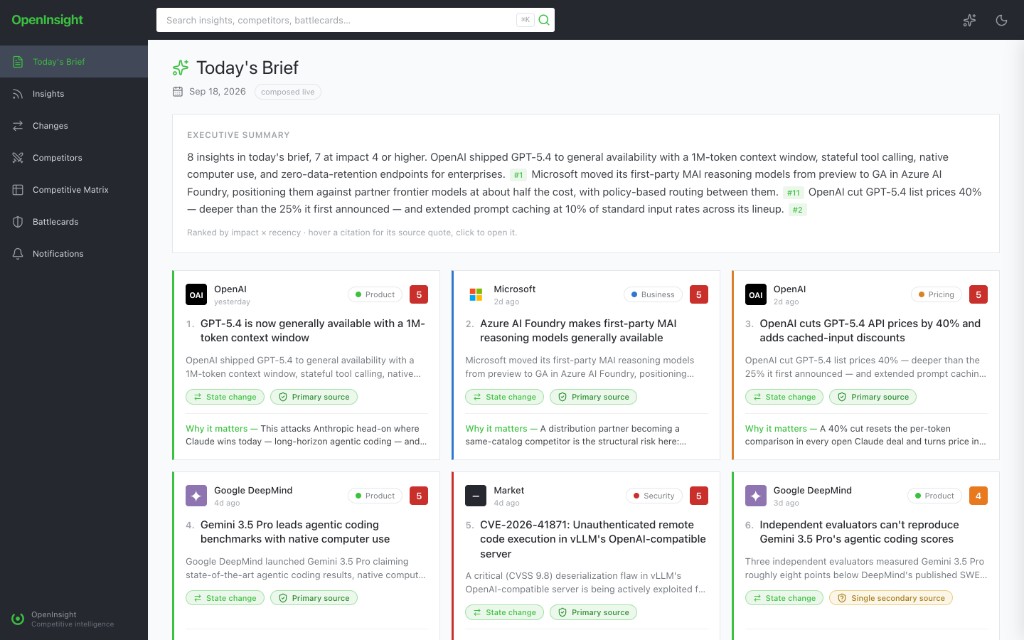1024x640 pixels.
Task: Click Primary source chip on OpenAI pricing card
Action: pos(873,397)
